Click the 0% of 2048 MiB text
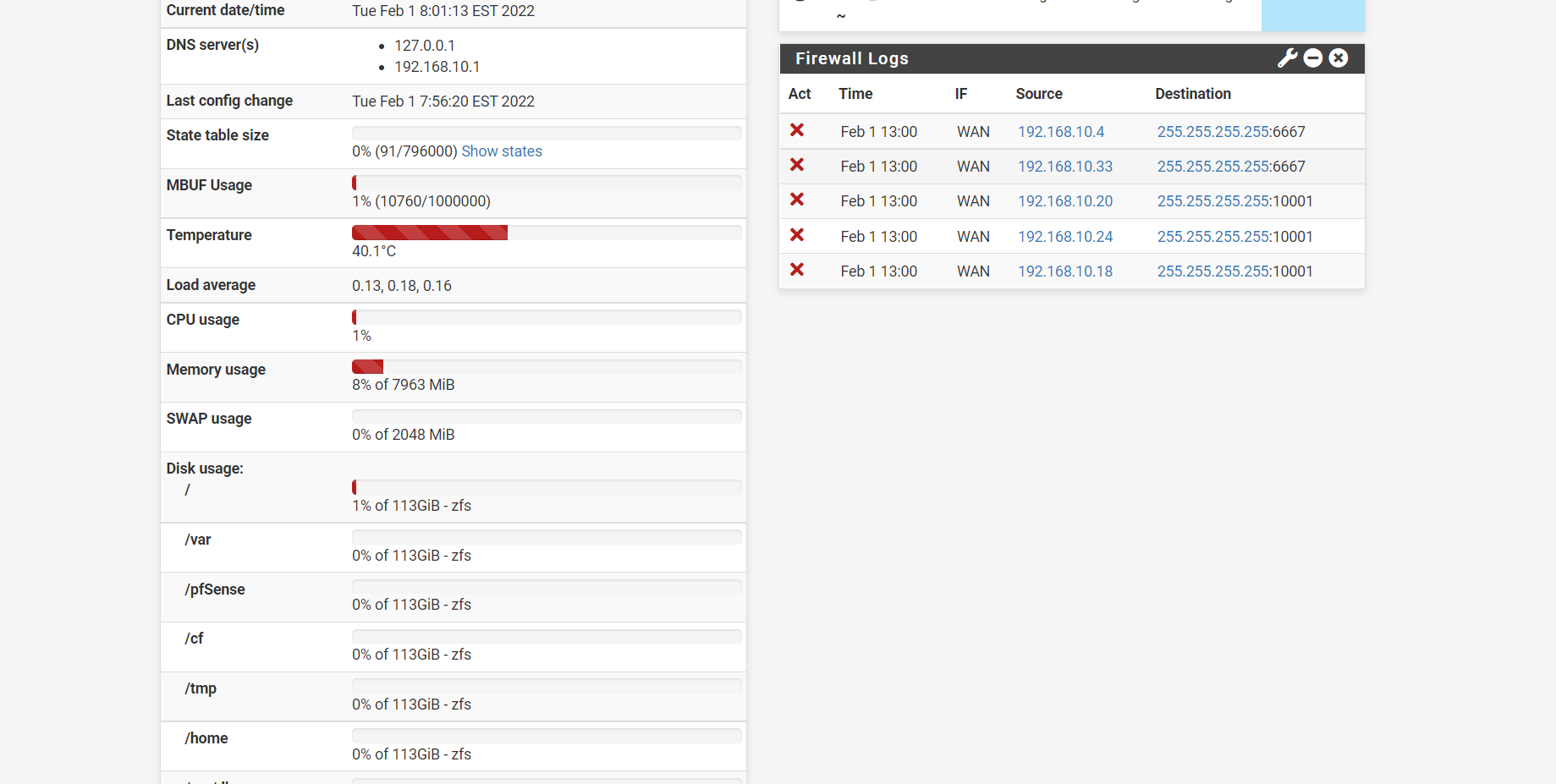 (x=404, y=435)
